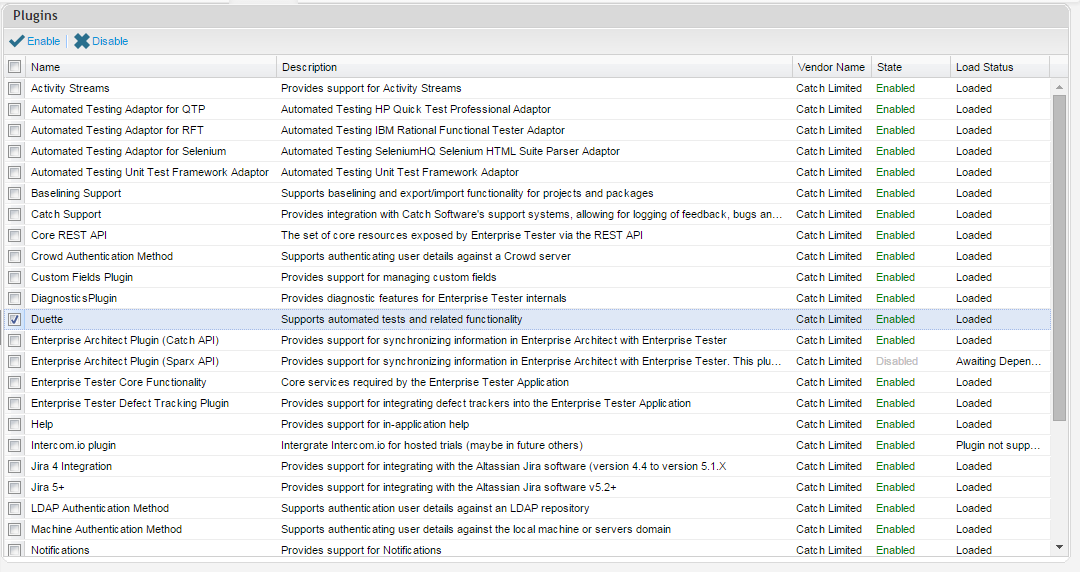Screen dimensions: 1080x572
Task: Tick the checkbox for Jira 5+ plugin
Action: (x=14, y=488)
